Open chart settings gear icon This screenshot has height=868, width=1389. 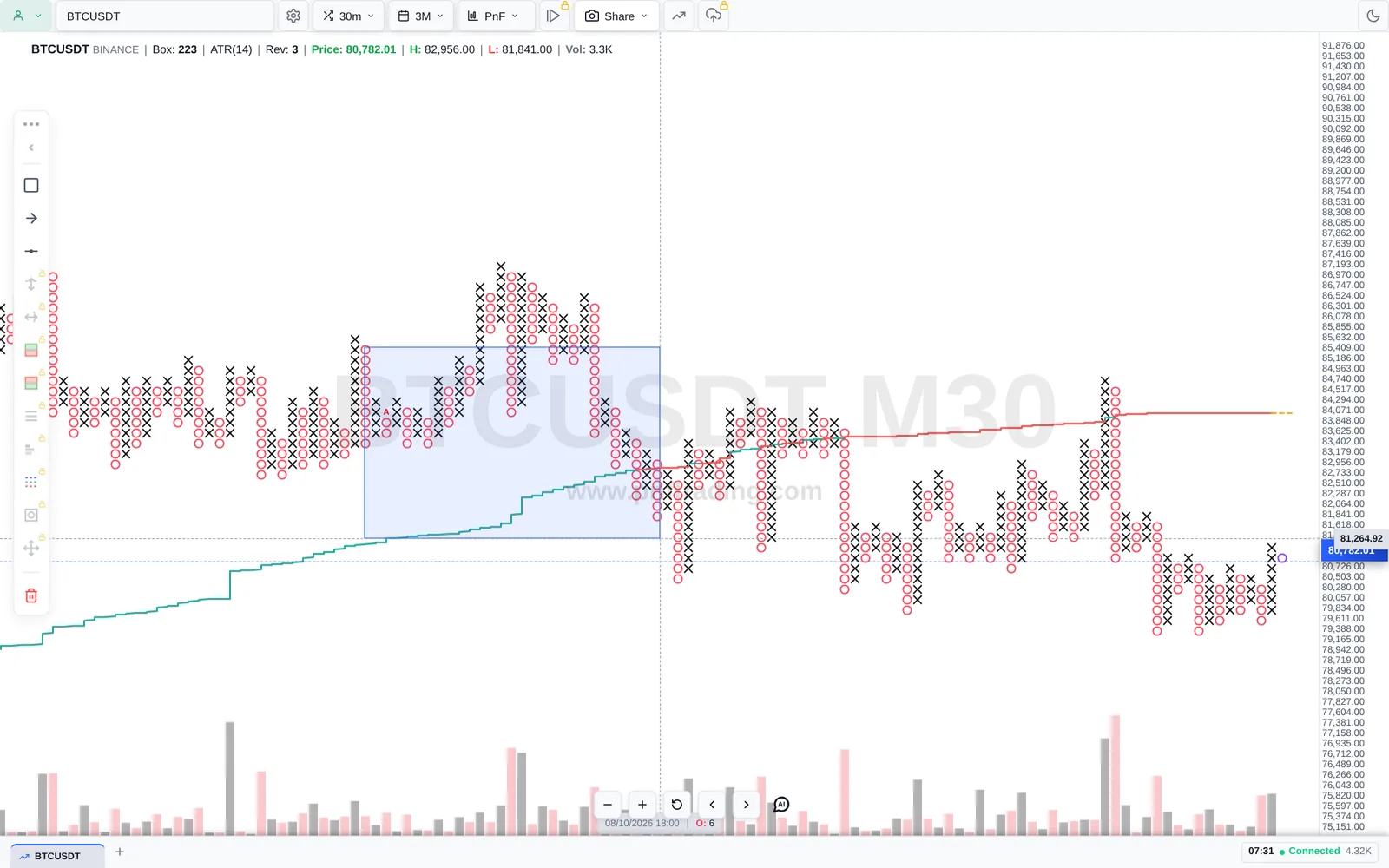293,16
